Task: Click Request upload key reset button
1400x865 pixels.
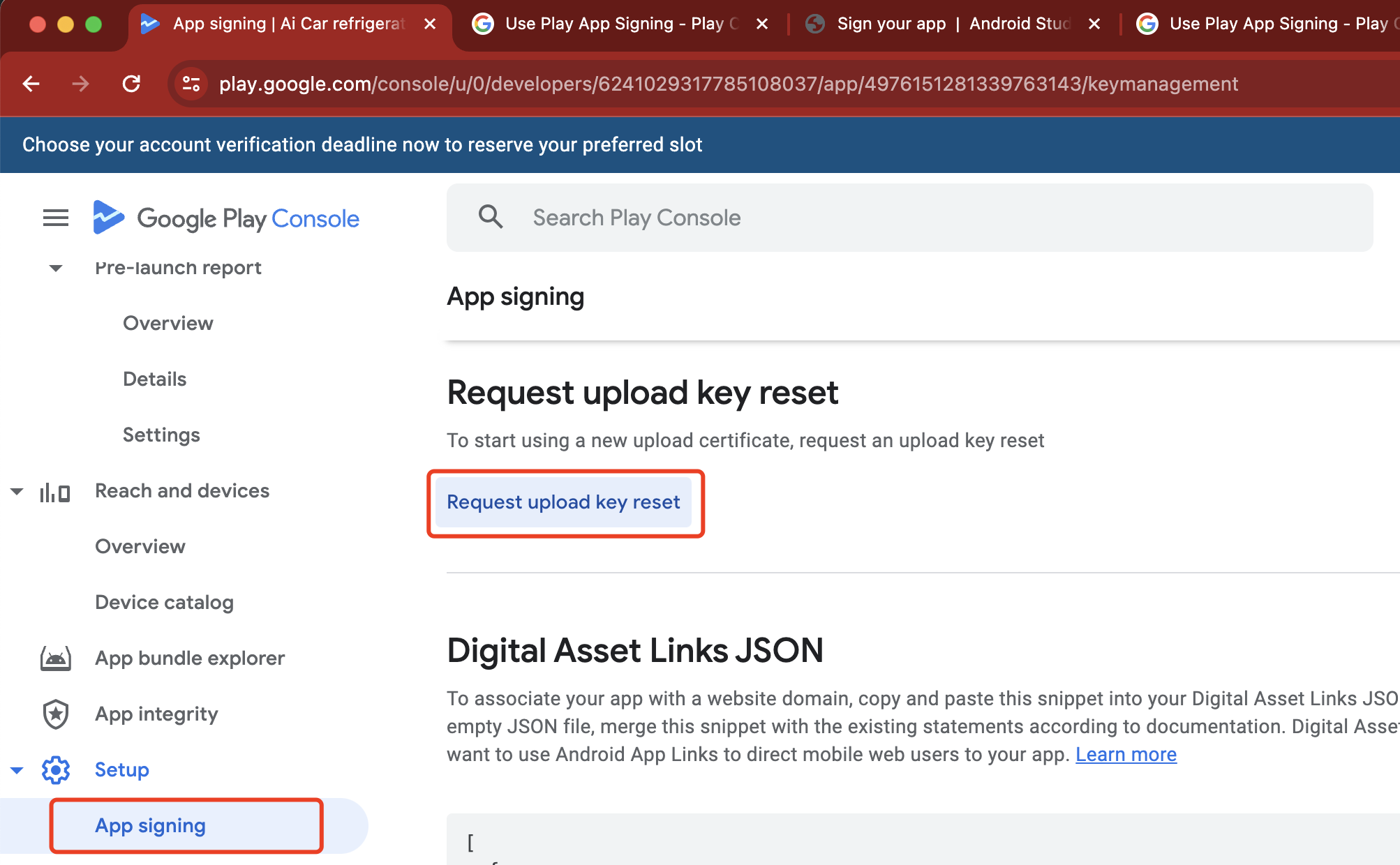Action: (563, 502)
